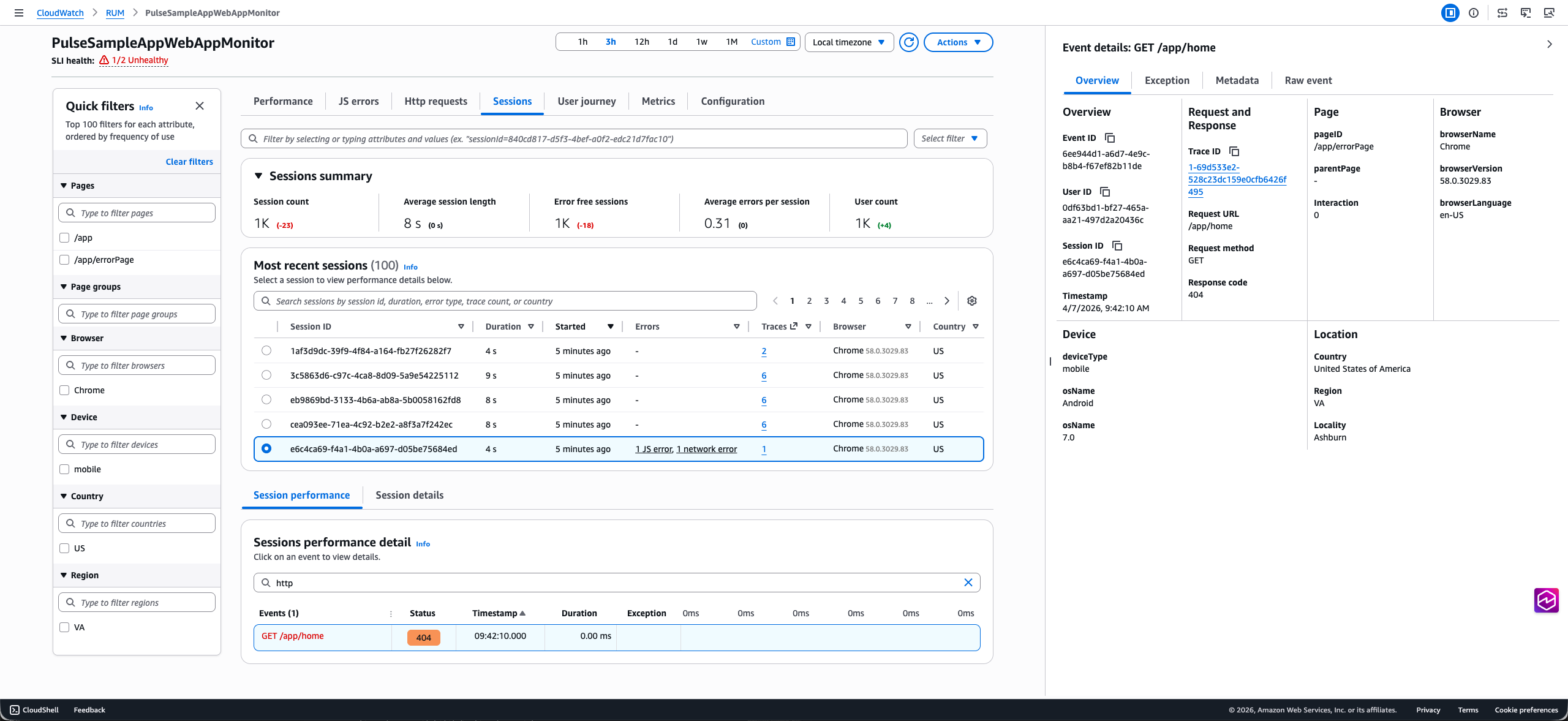Image resolution: width=1568 pixels, height=721 pixels.
Task: Click the second-to-last header toolbar icon
Action: click(1526, 13)
